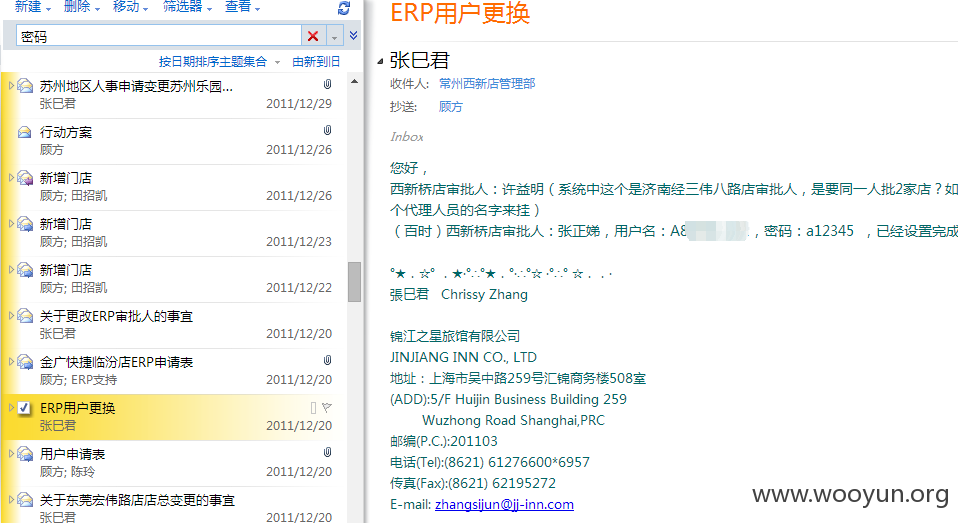Click the search field containing 密码
The image size is (958, 523).
pyautogui.click(x=159, y=36)
